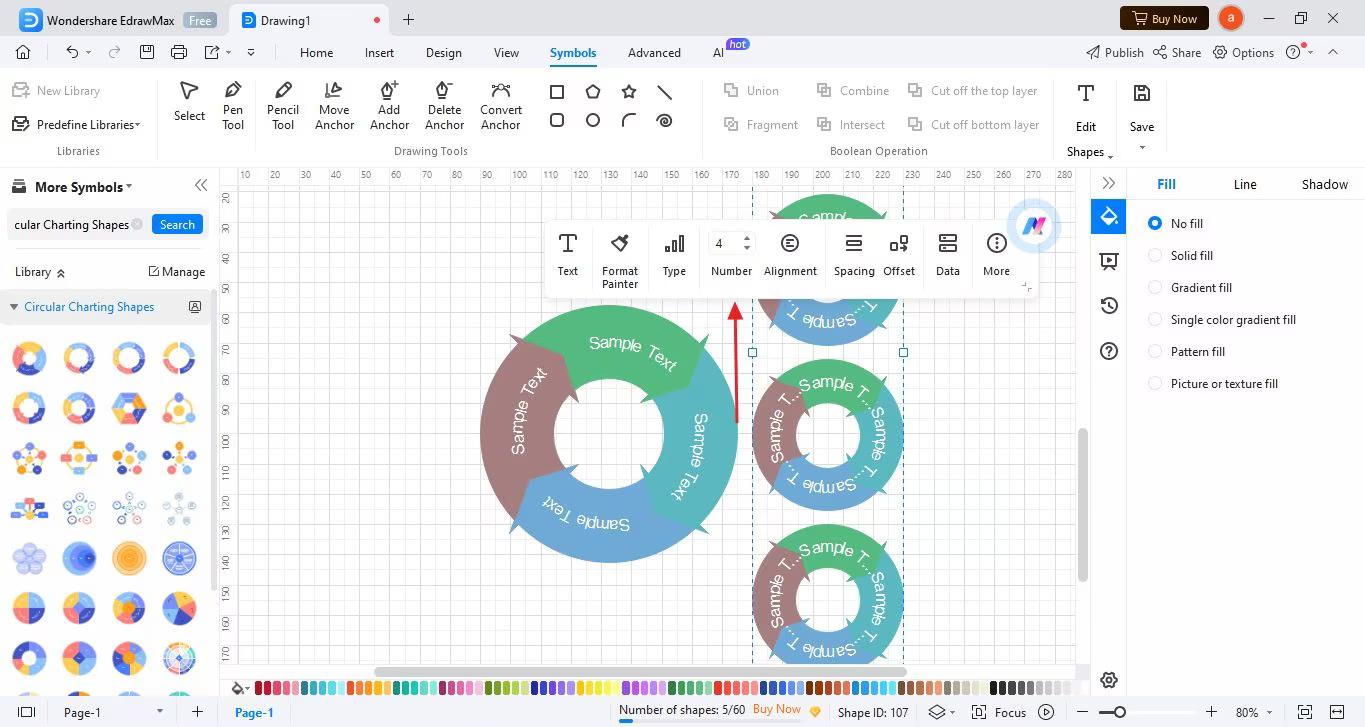Click the Home icon at top left
Image resolution: width=1365 pixels, height=727 pixels.
click(23, 52)
